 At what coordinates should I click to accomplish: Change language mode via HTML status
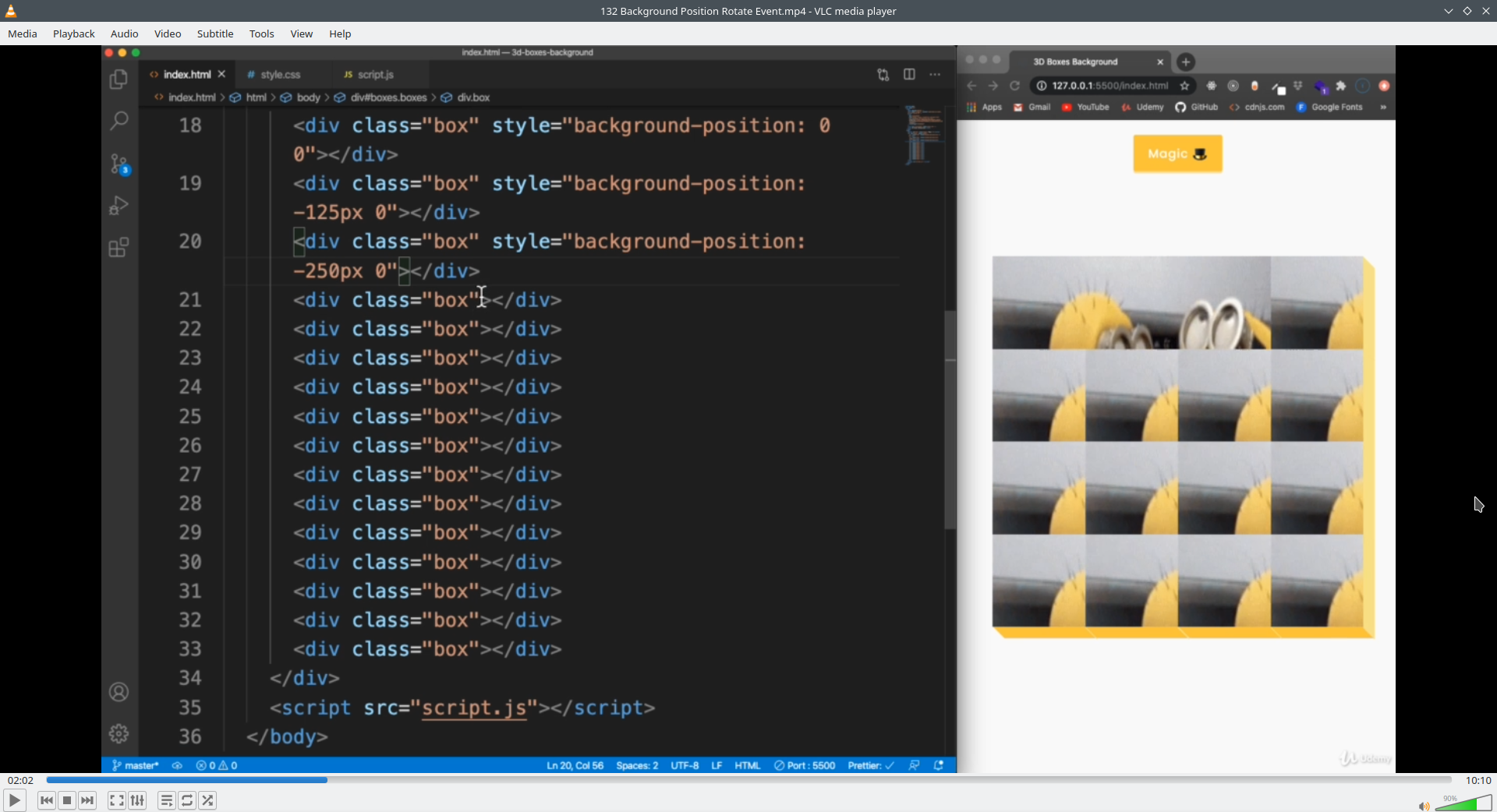click(747, 765)
